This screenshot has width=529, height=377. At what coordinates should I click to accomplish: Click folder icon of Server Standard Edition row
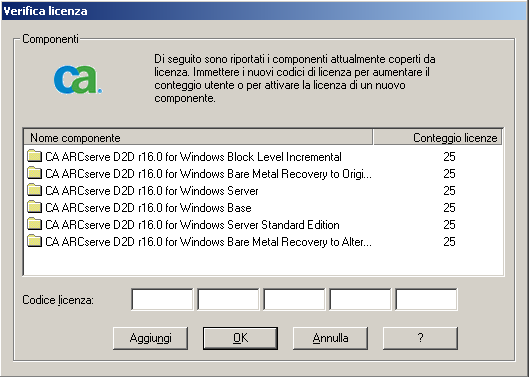tap(34, 224)
